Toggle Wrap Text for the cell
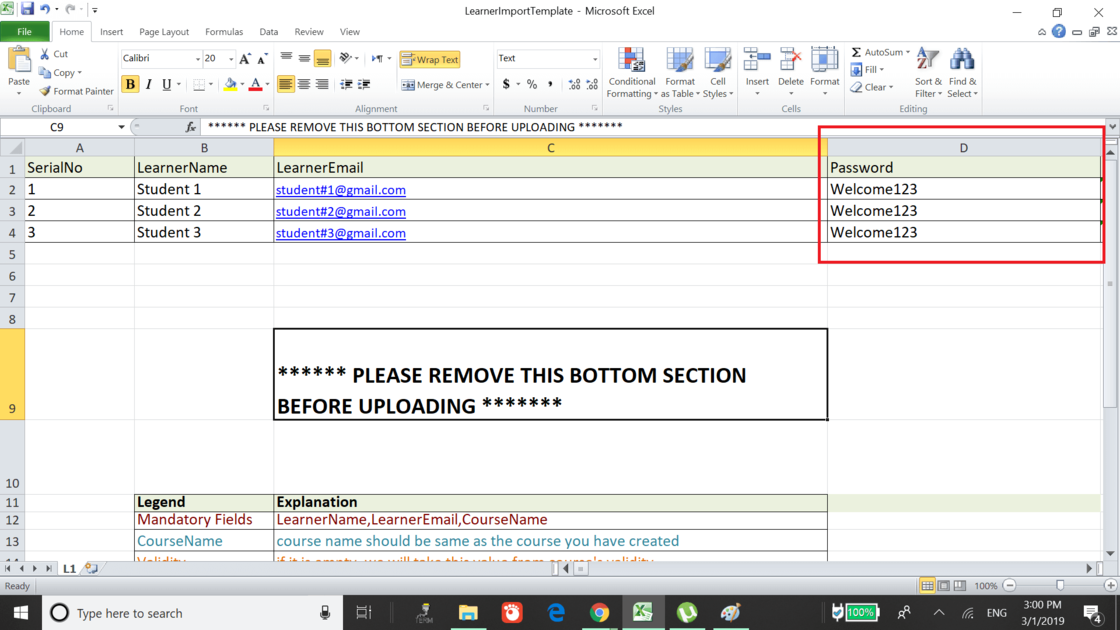The image size is (1120, 630). point(430,59)
